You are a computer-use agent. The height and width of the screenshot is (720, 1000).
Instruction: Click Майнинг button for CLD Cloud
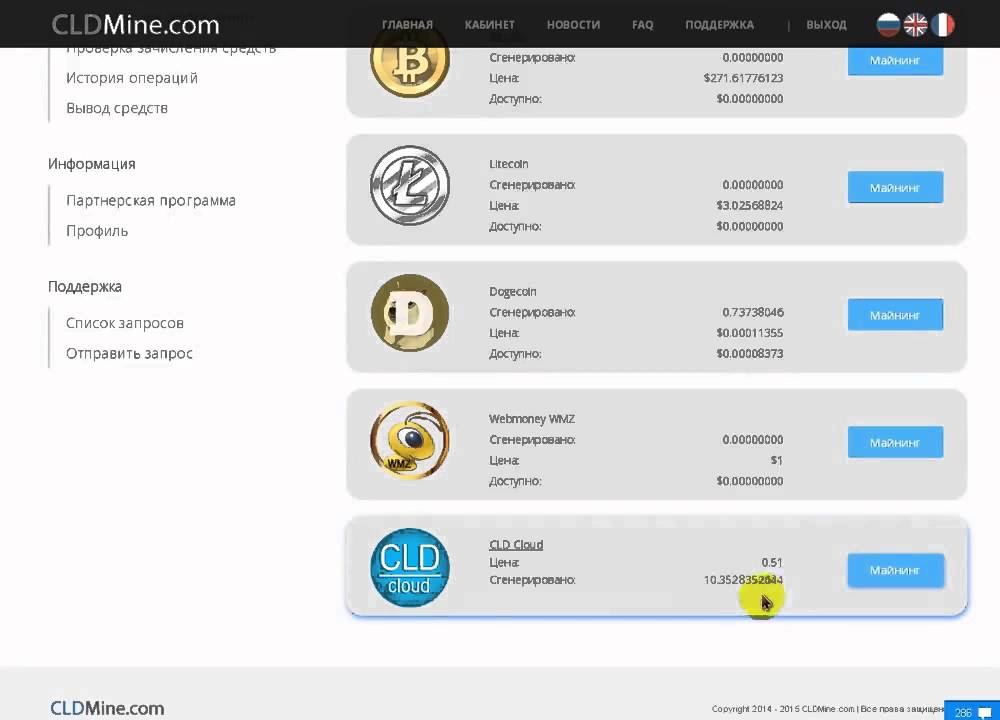click(895, 569)
